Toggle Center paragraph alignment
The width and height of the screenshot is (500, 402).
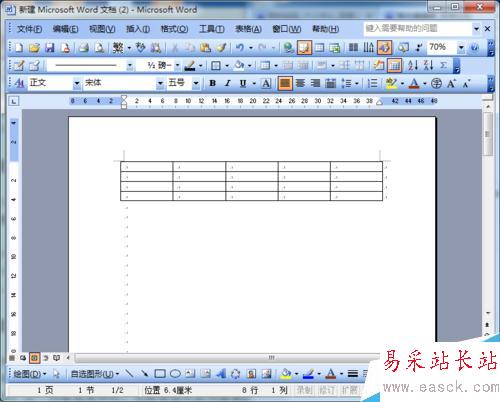tap(300, 83)
